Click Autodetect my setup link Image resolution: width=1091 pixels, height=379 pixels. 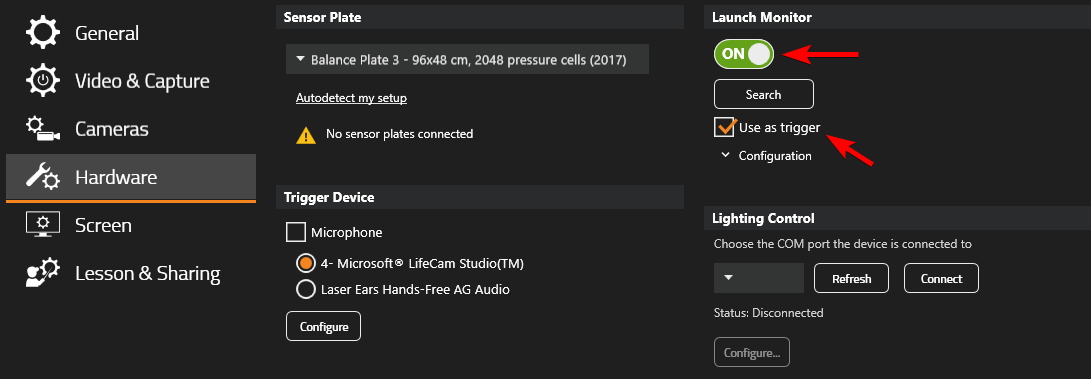coord(351,98)
